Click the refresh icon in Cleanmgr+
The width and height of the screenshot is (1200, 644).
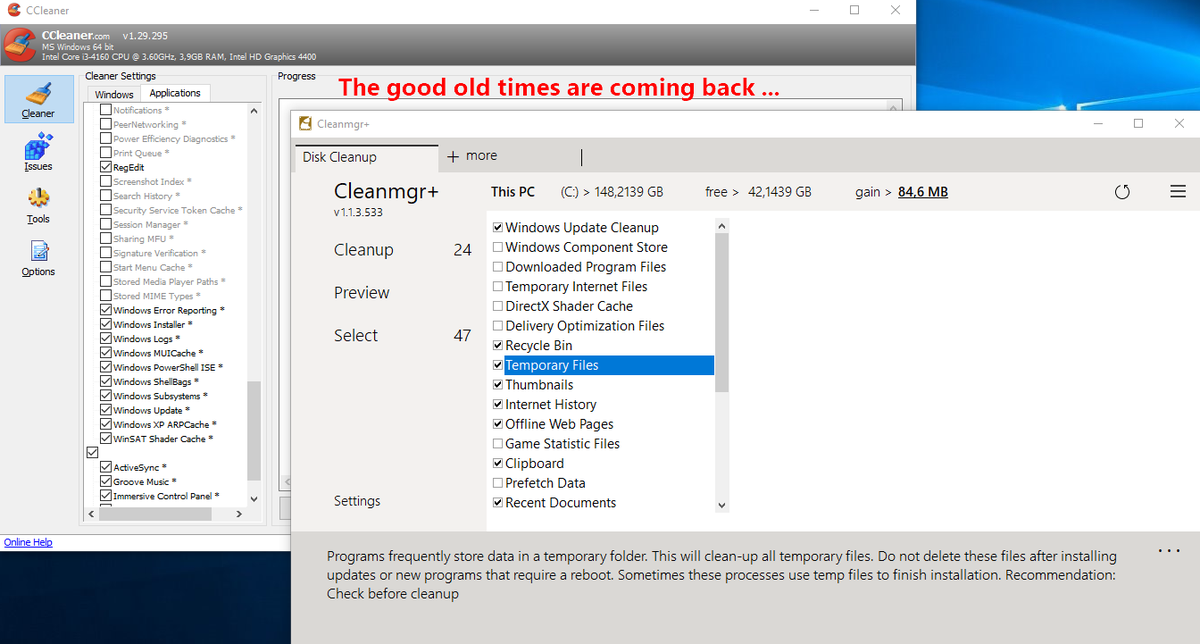click(1121, 192)
